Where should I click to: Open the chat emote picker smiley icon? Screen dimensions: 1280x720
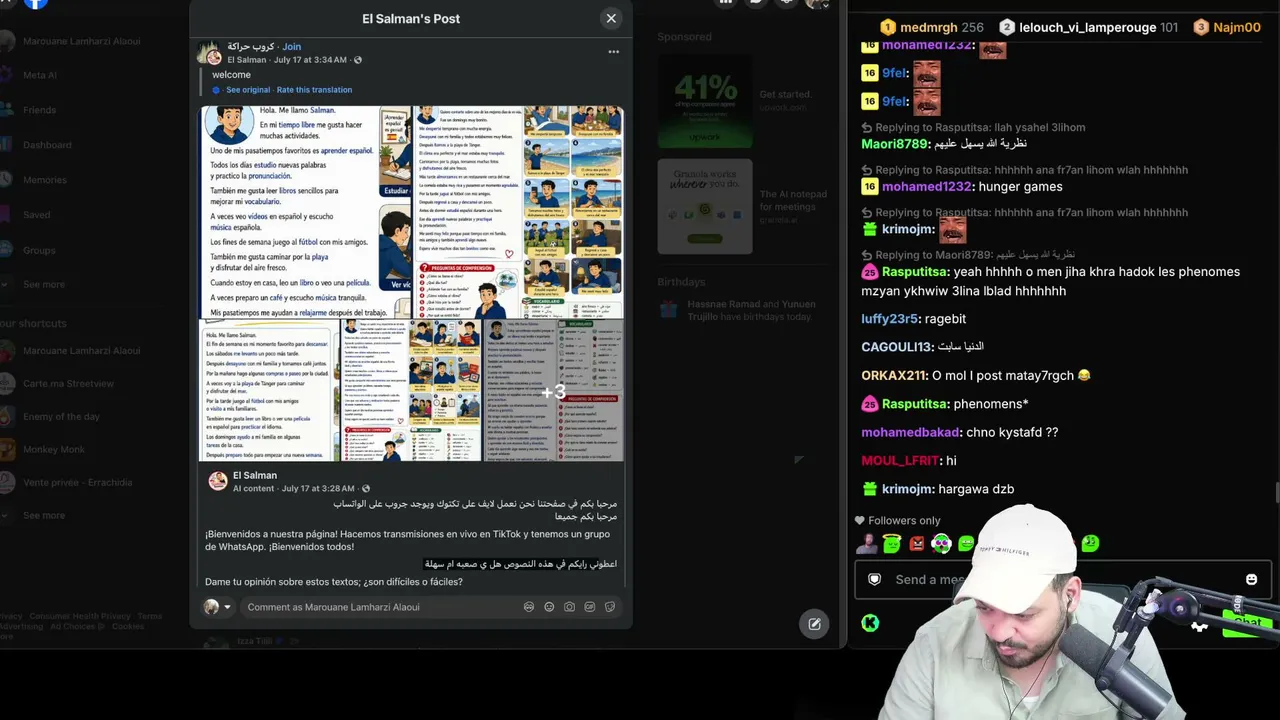click(x=1251, y=580)
